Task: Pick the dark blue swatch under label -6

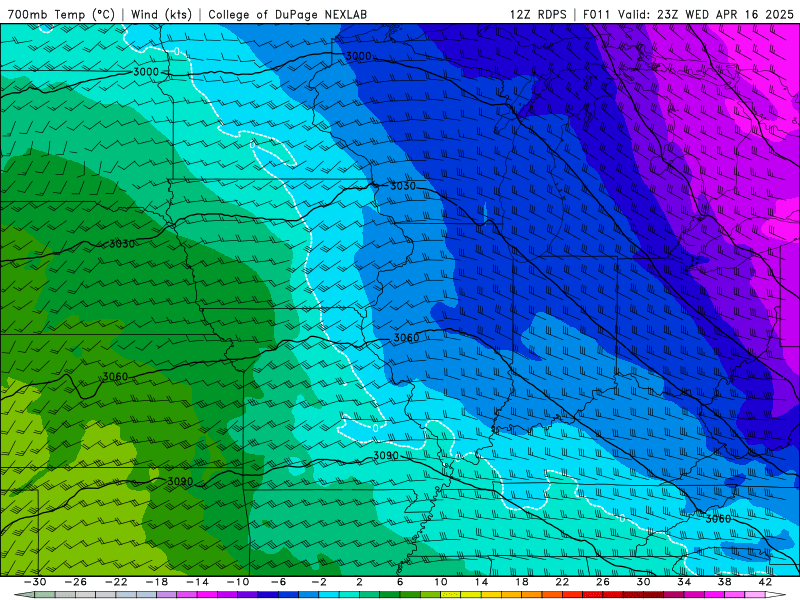Action: click(289, 595)
